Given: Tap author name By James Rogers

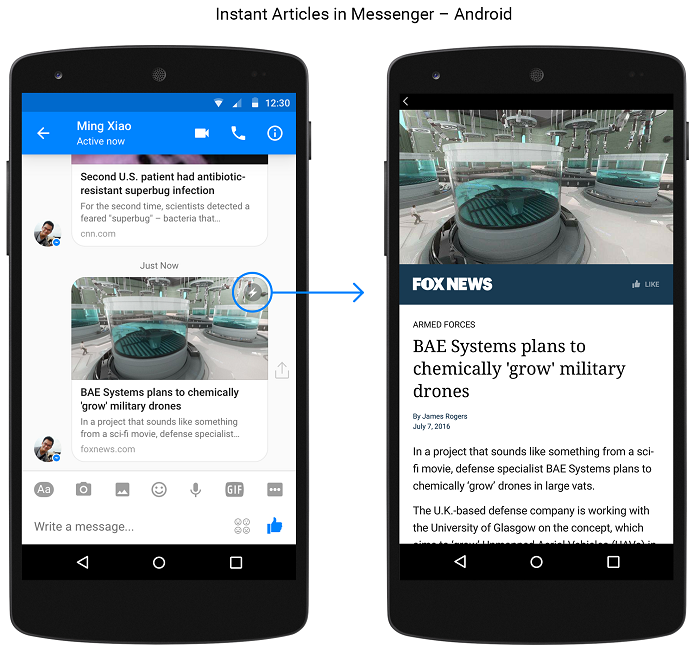Looking at the screenshot, I should pyautogui.click(x=440, y=416).
